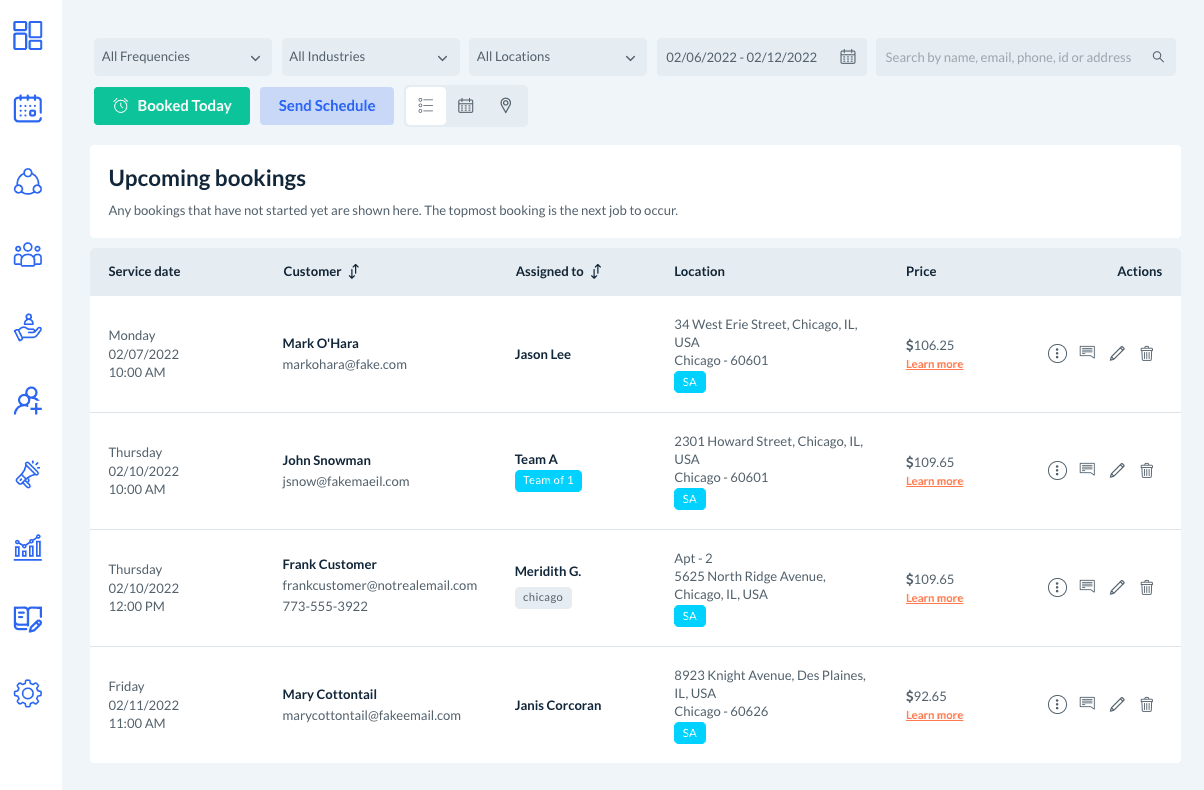Screen dimensions: 1204x790
Task: Click the Booked Today button
Action: 172,106
